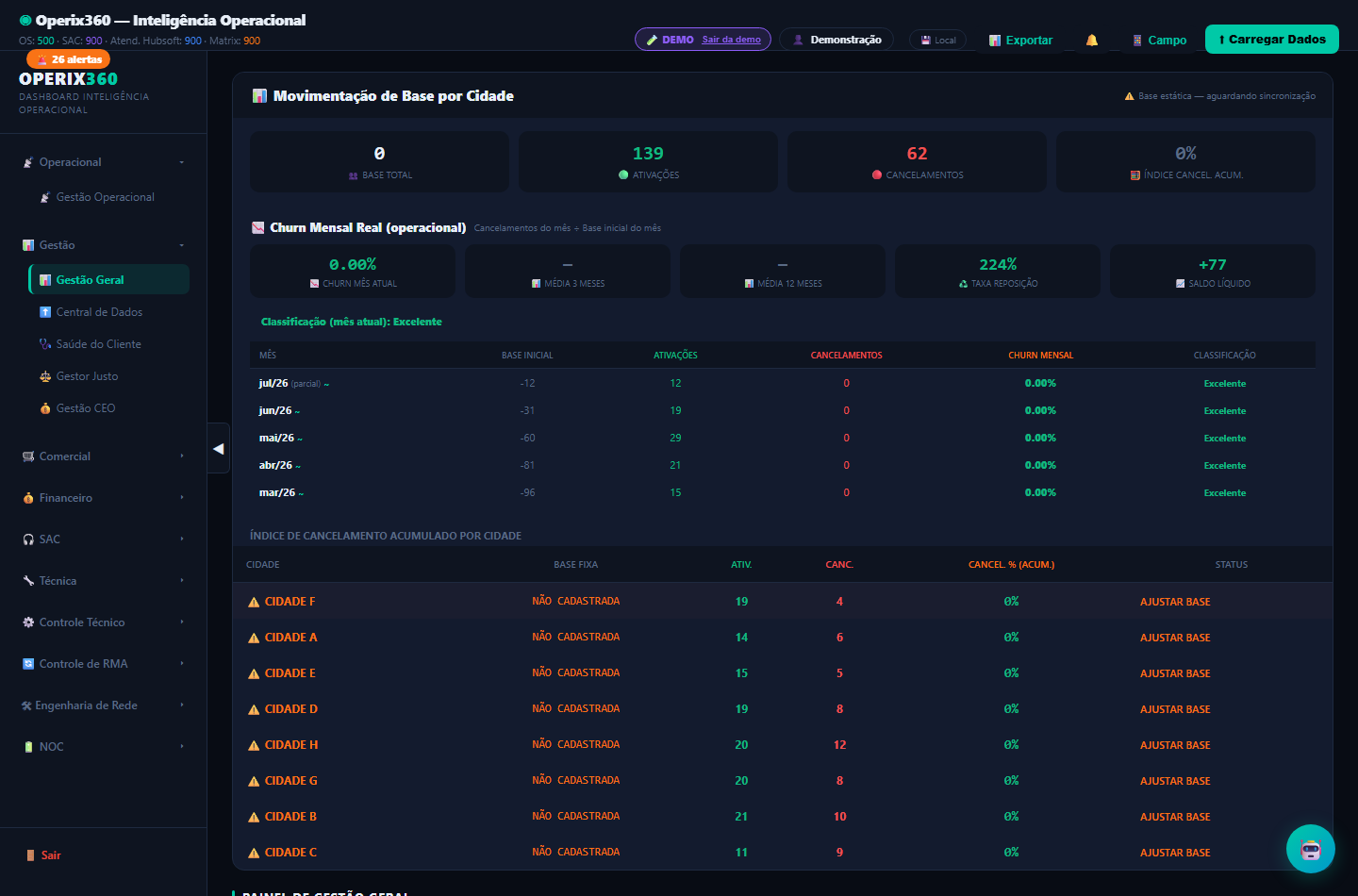Open Gestor Justo page
The height and width of the screenshot is (896, 1358).
108,376
